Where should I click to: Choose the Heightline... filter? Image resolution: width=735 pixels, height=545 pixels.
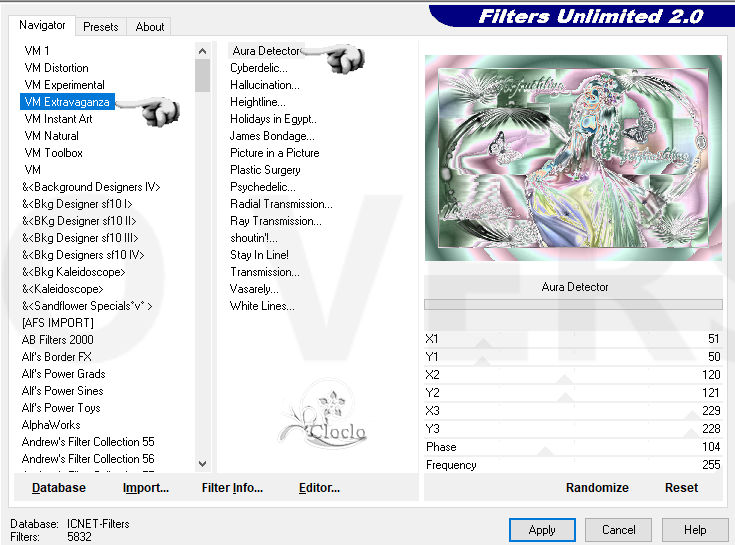(258, 102)
